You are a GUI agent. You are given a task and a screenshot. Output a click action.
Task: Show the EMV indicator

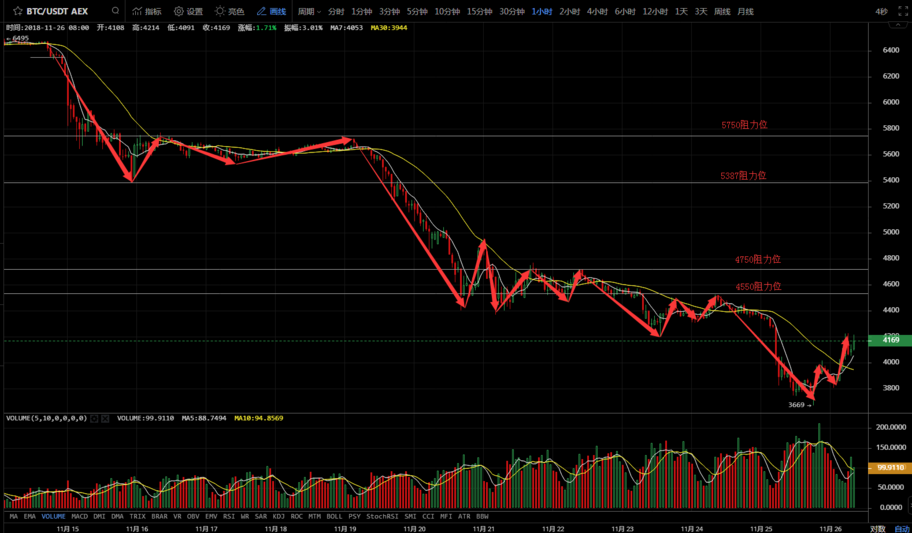point(211,516)
